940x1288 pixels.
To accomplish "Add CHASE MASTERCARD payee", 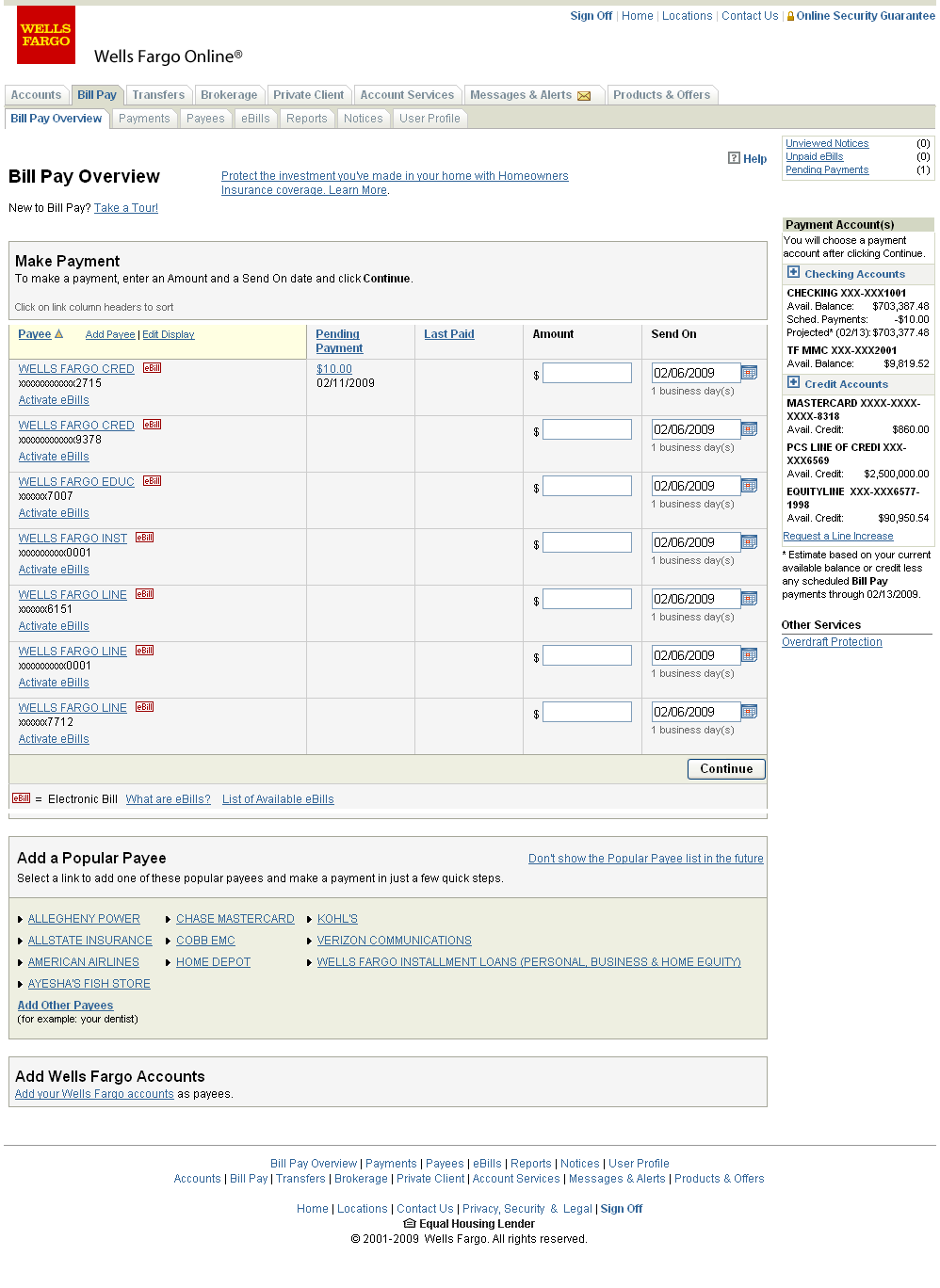I will [235, 919].
